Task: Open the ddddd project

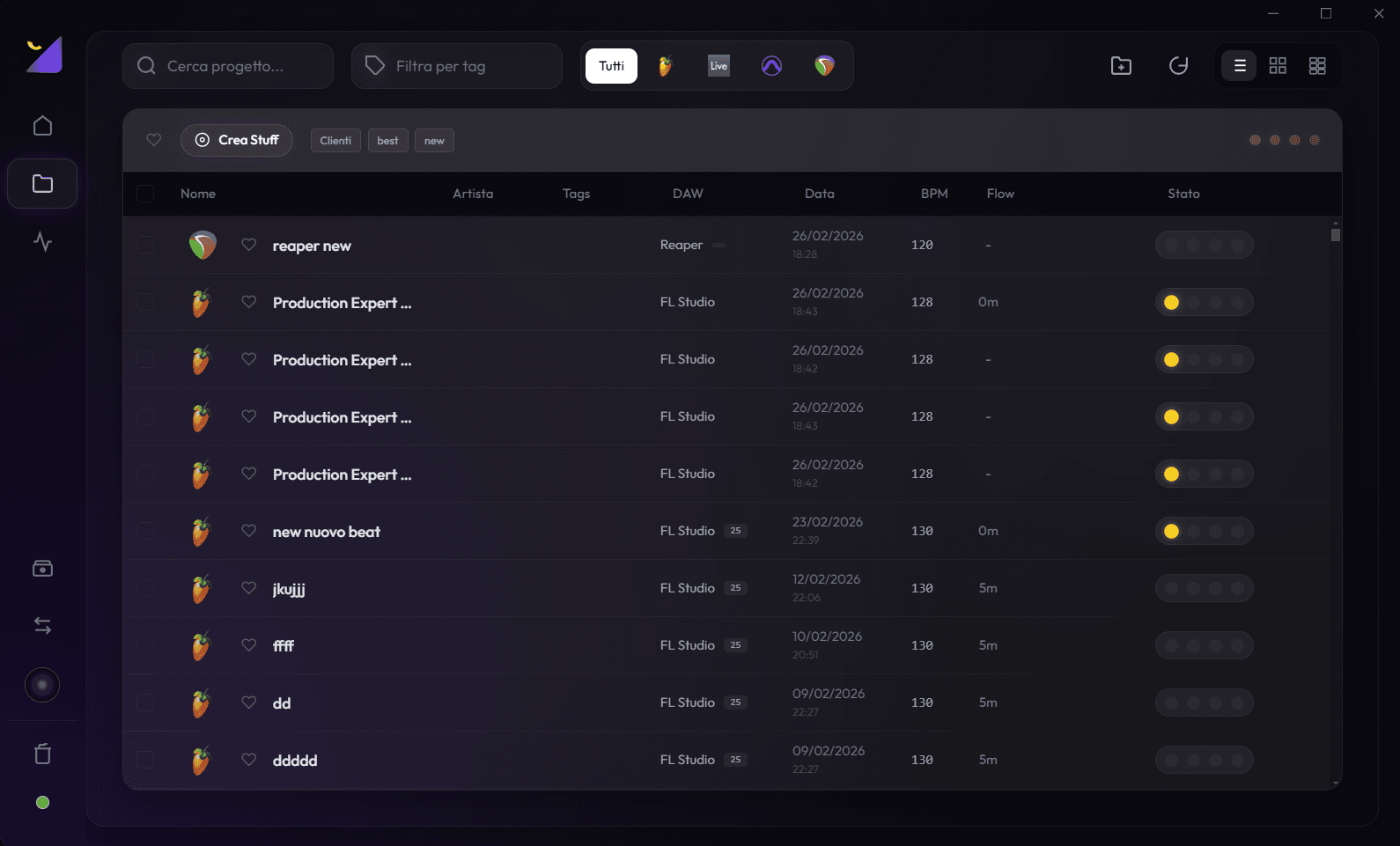Action: point(295,761)
